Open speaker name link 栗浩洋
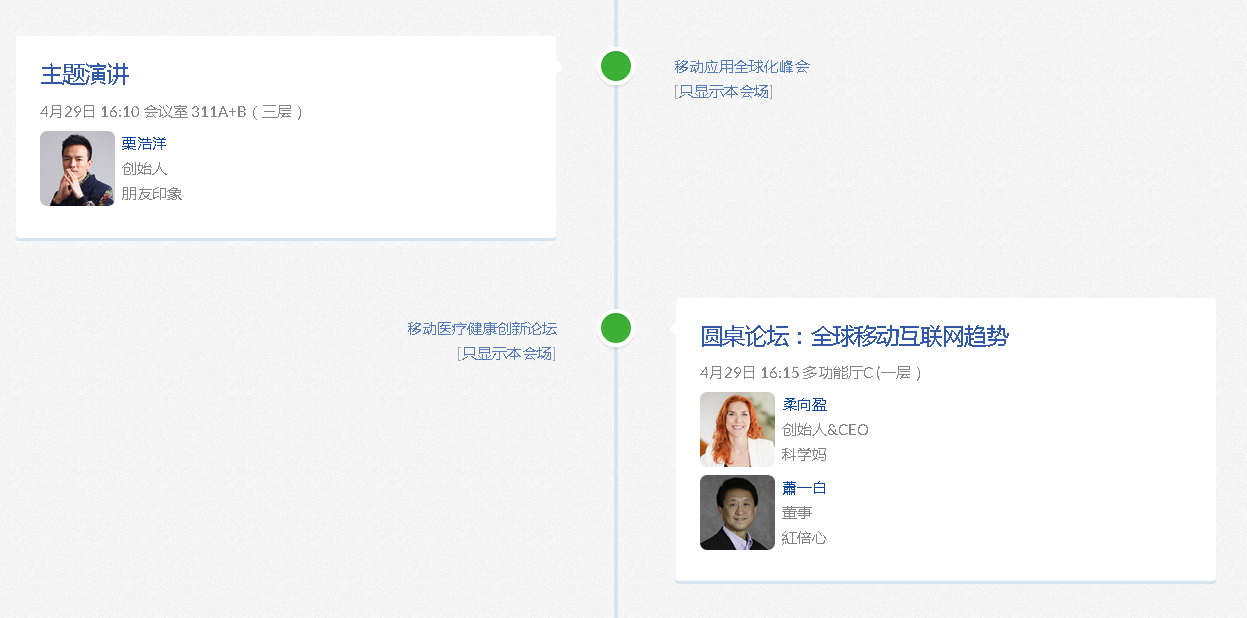The height and width of the screenshot is (618, 1247). [144, 144]
